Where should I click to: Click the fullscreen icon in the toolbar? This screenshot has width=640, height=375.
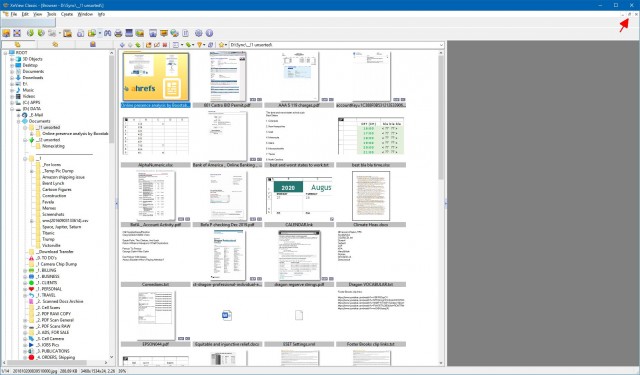[x=17, y=33]
